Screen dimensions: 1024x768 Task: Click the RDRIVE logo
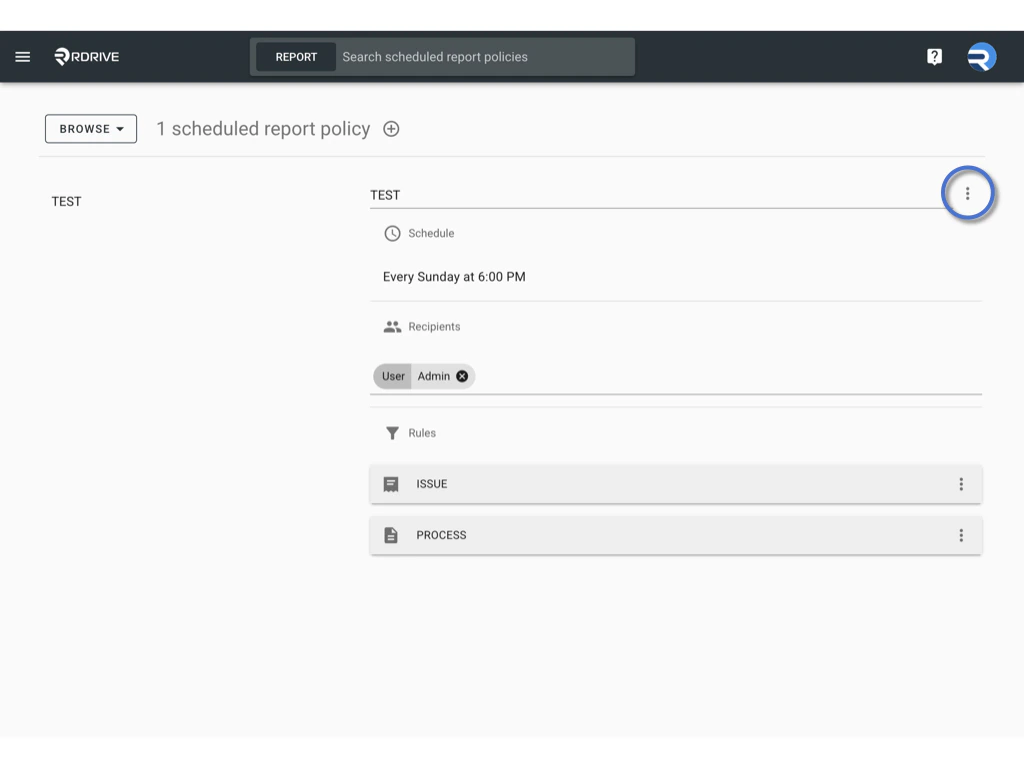(88, 56)
